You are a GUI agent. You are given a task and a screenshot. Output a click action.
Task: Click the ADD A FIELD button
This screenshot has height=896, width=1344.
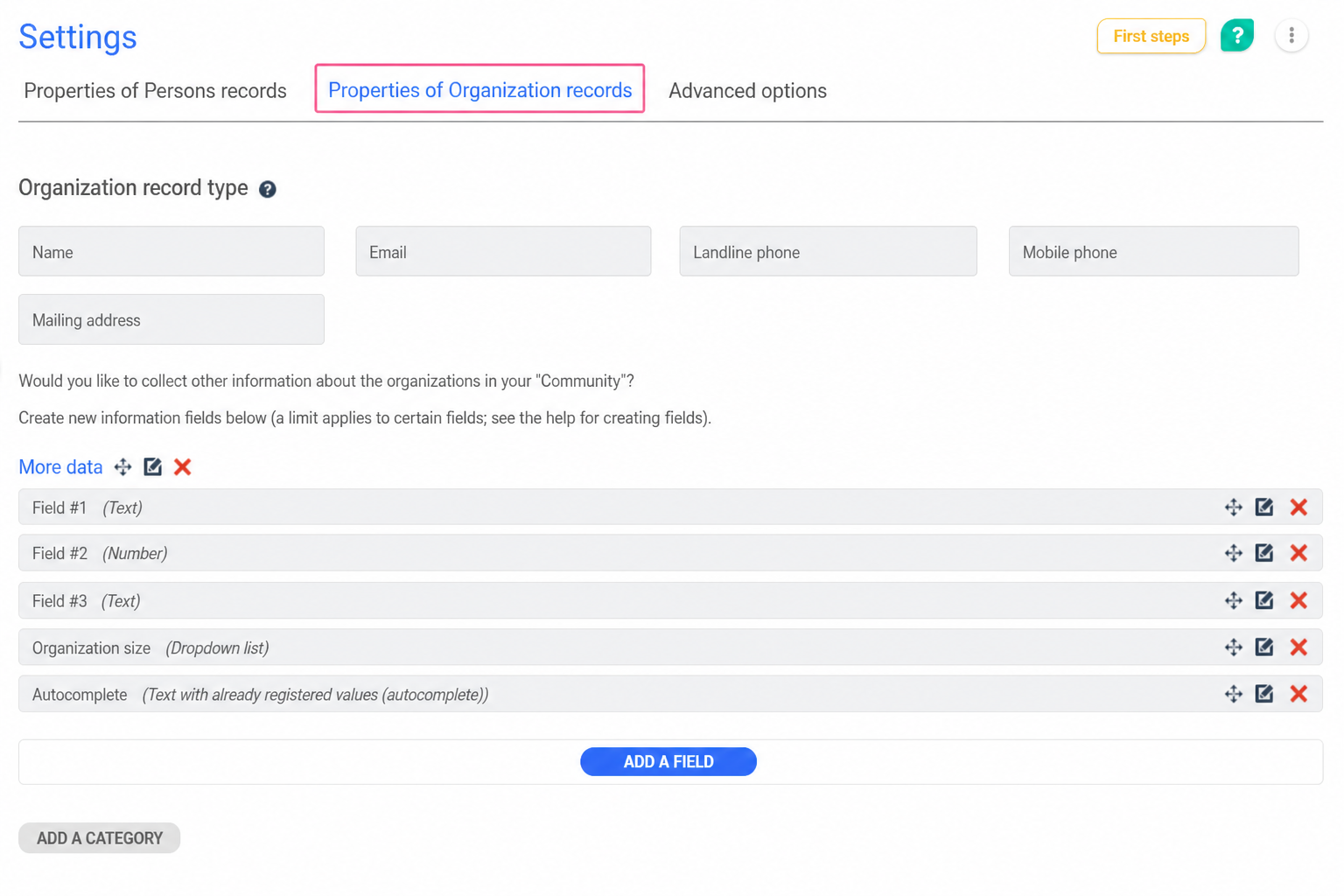[x=668, y=761]
